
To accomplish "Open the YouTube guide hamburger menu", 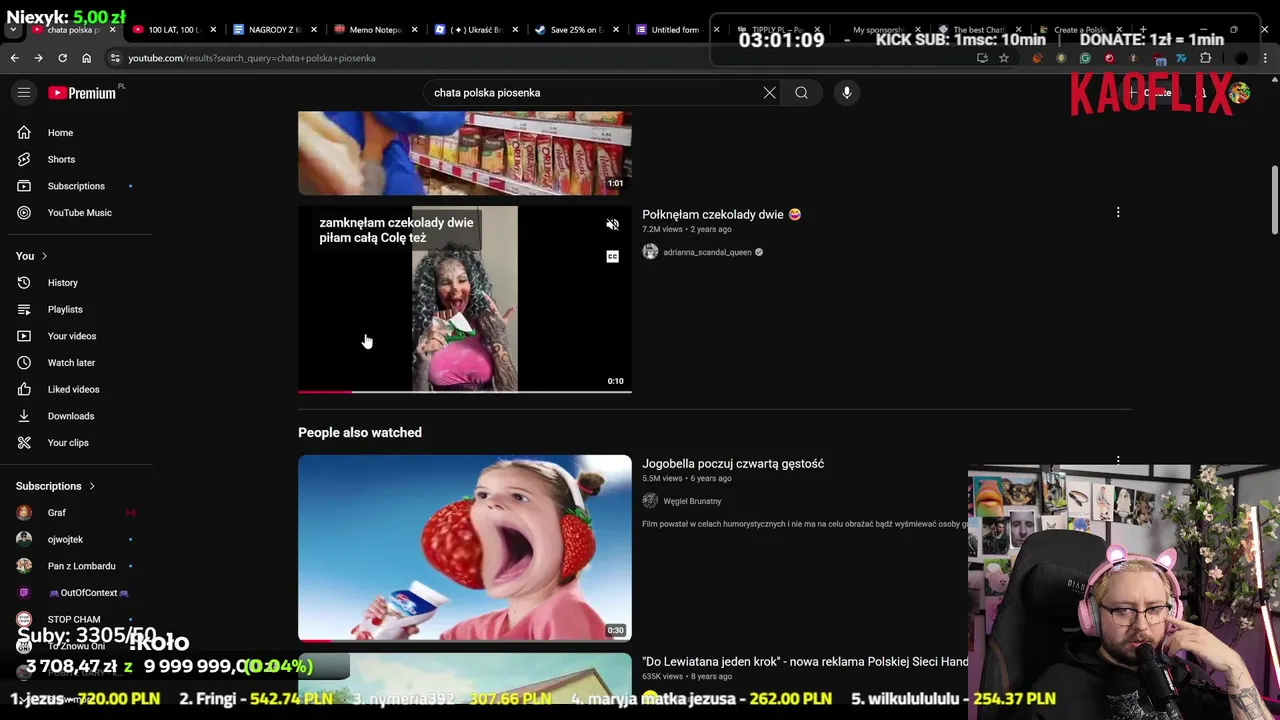I will pos(24,93).
